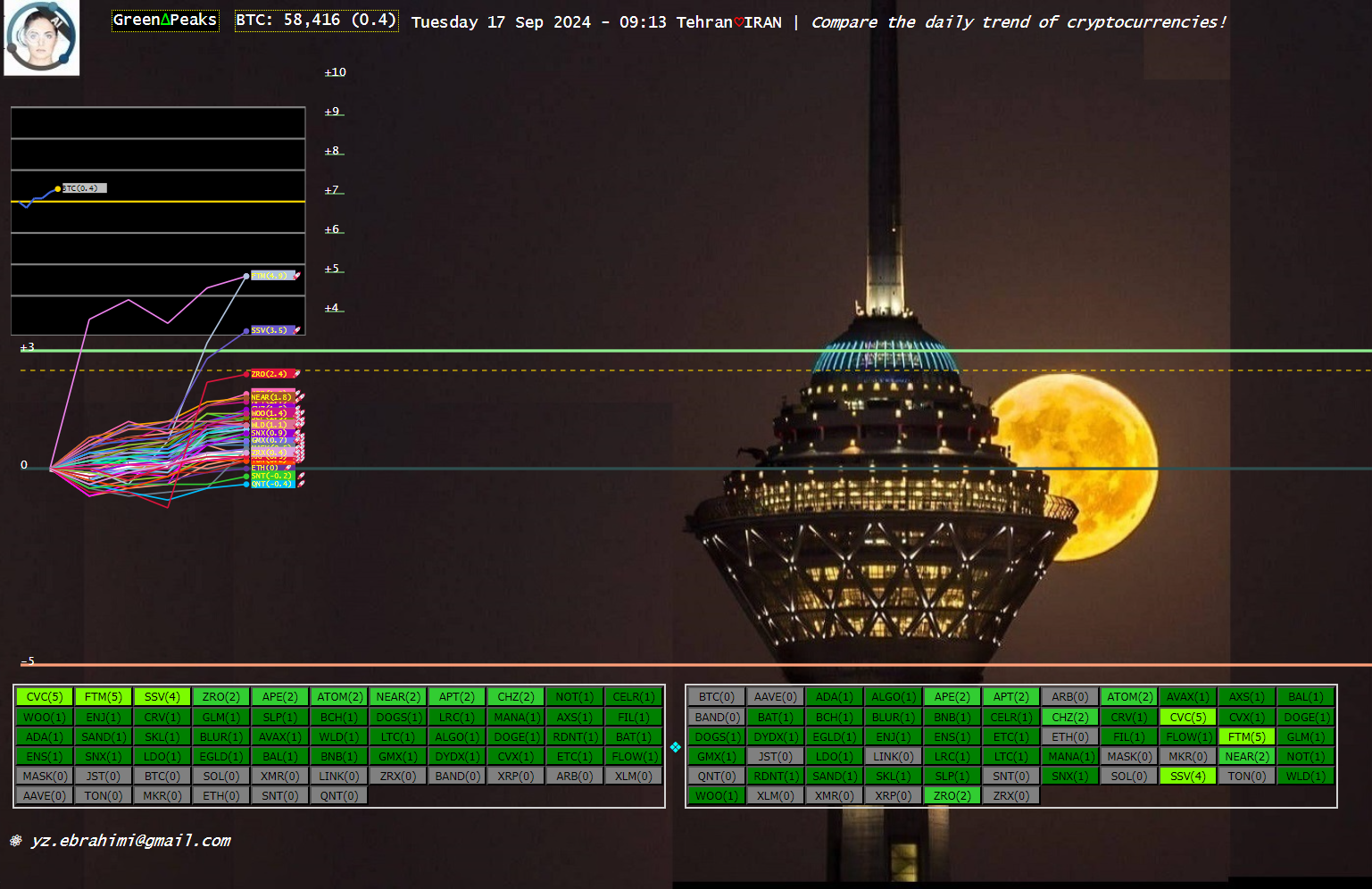Pick SSV(4) in the left coin panel
Viewport: 1372px width, 889px height.
[x=162, y=697]
